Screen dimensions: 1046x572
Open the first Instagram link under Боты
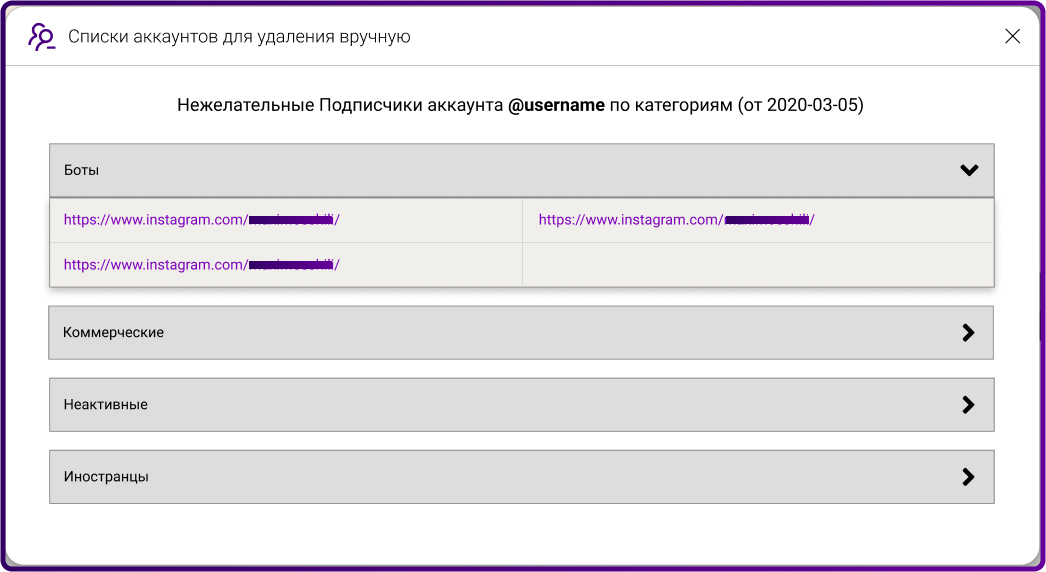tap(201, 220)
